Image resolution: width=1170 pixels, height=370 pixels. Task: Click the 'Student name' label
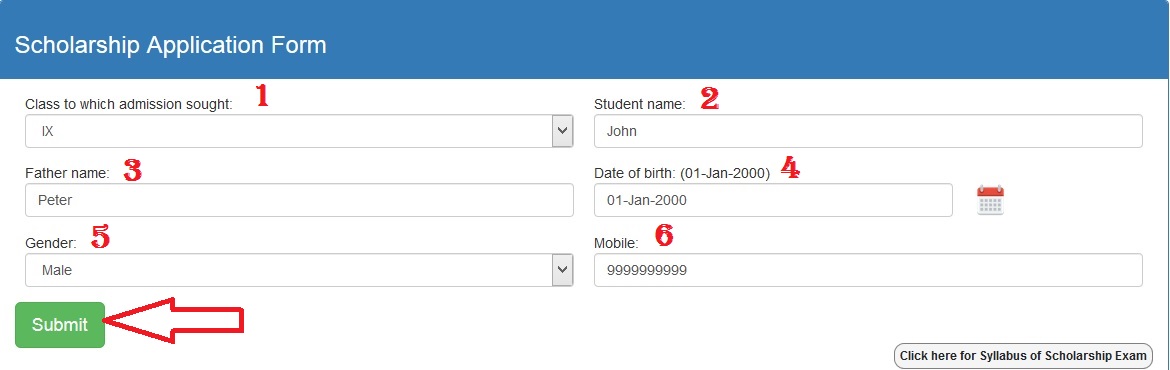tap(639, 104)
